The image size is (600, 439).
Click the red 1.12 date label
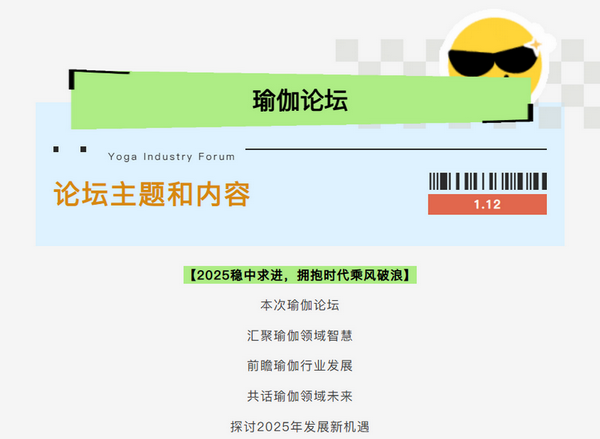[x=487, y=205]
